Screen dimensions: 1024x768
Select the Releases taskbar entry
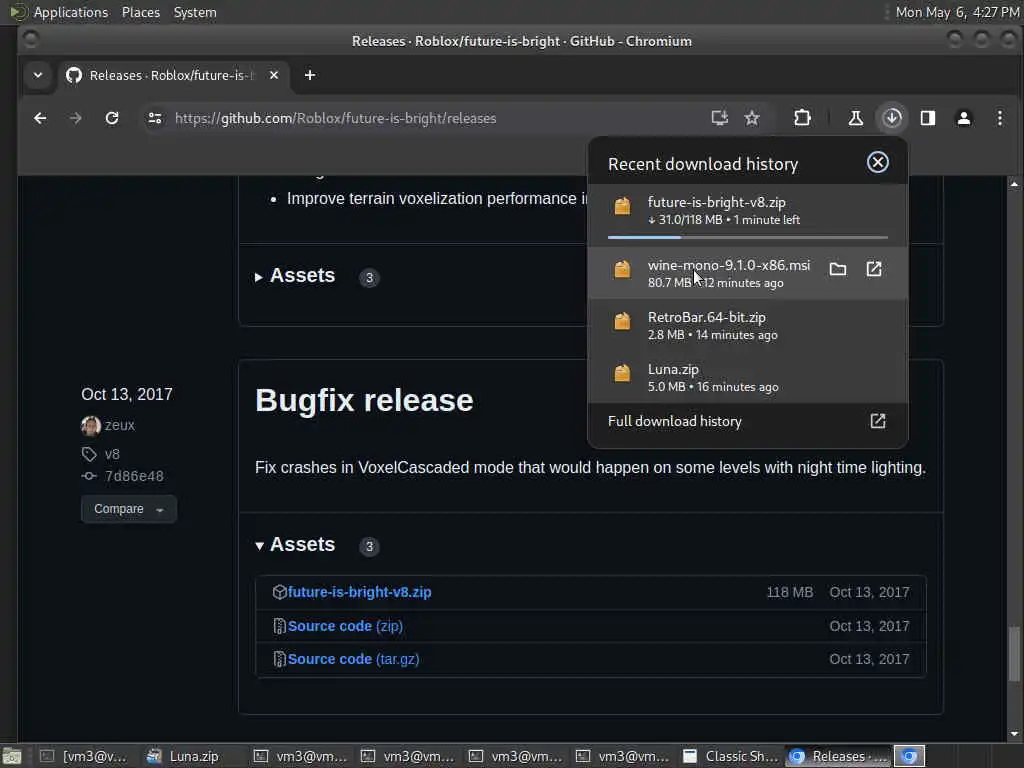tap(837, 756)
